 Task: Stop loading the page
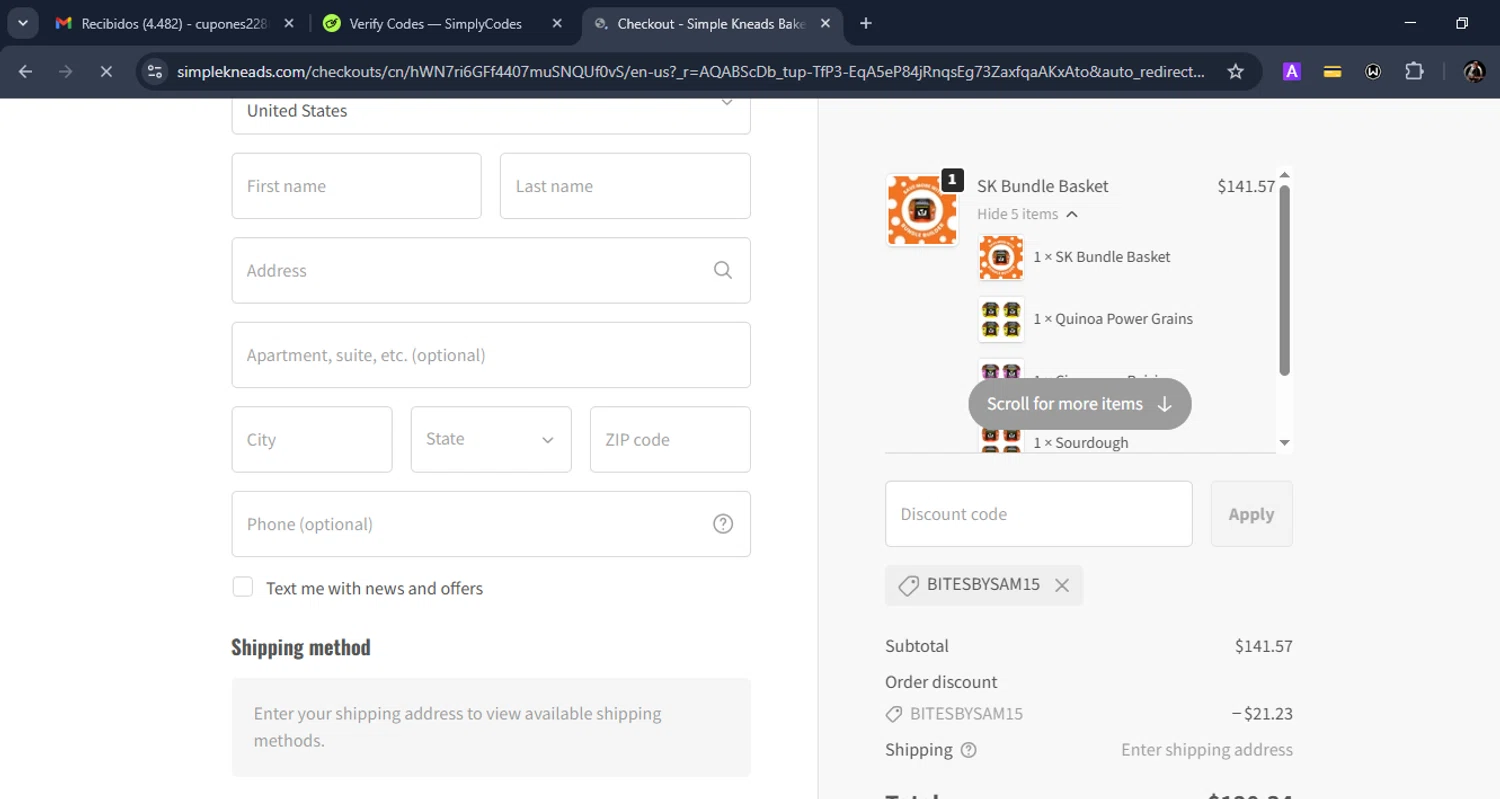tap(106, 71)
